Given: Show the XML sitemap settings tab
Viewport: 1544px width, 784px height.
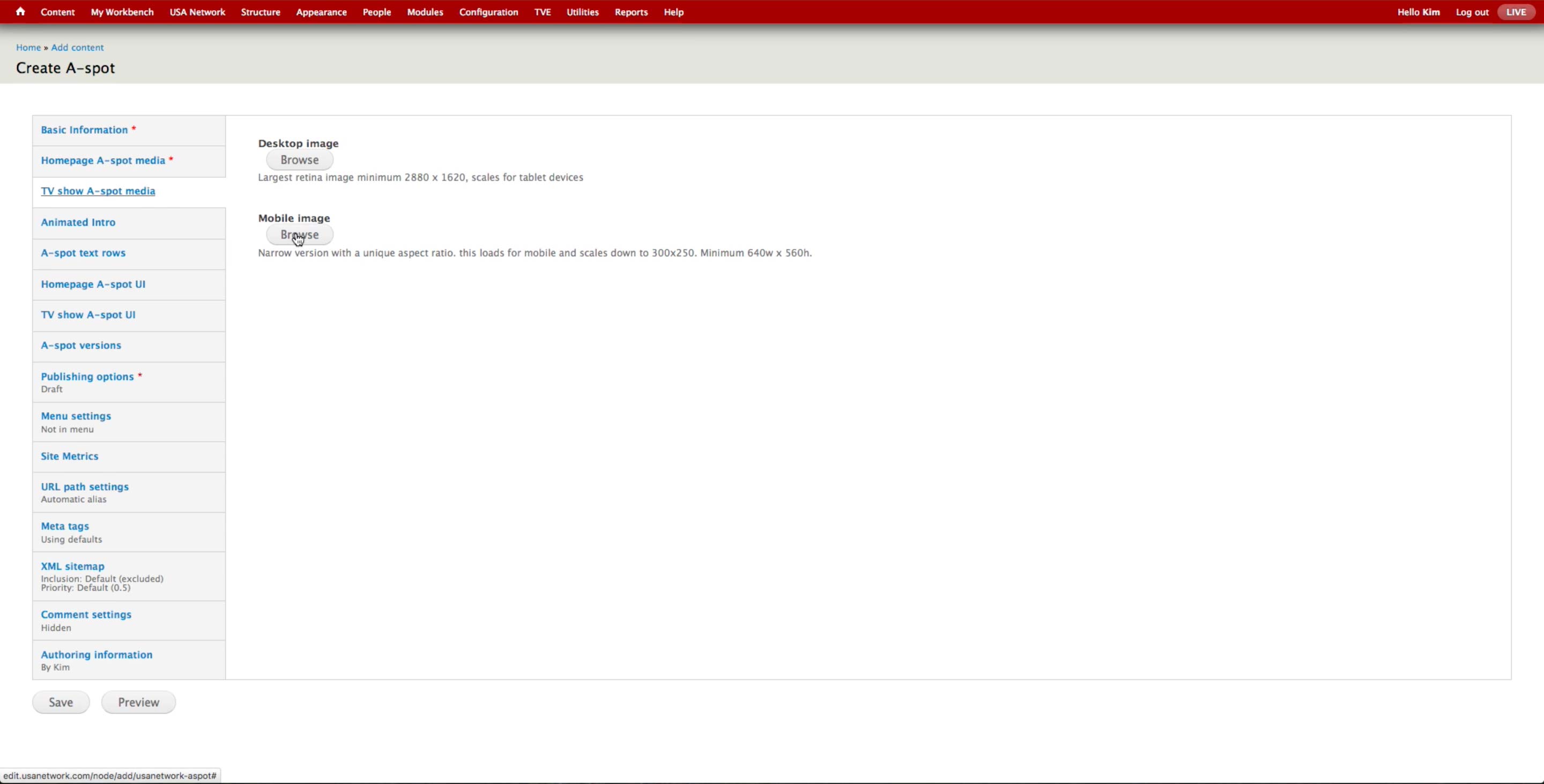Looking at the screenshot, I should point(72,566).
